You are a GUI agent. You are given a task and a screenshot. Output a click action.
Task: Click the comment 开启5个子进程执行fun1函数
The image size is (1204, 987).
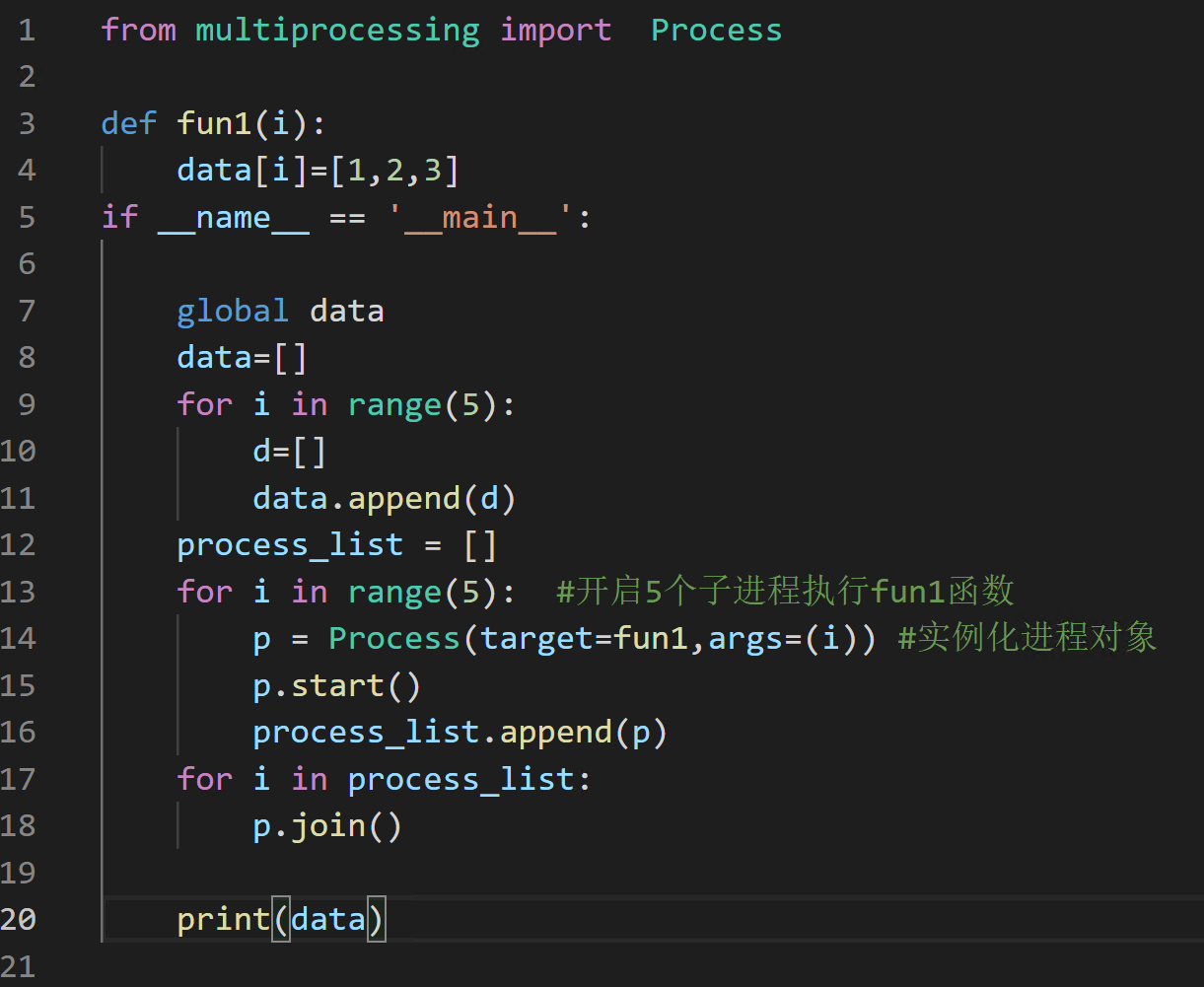pos(785,592)
